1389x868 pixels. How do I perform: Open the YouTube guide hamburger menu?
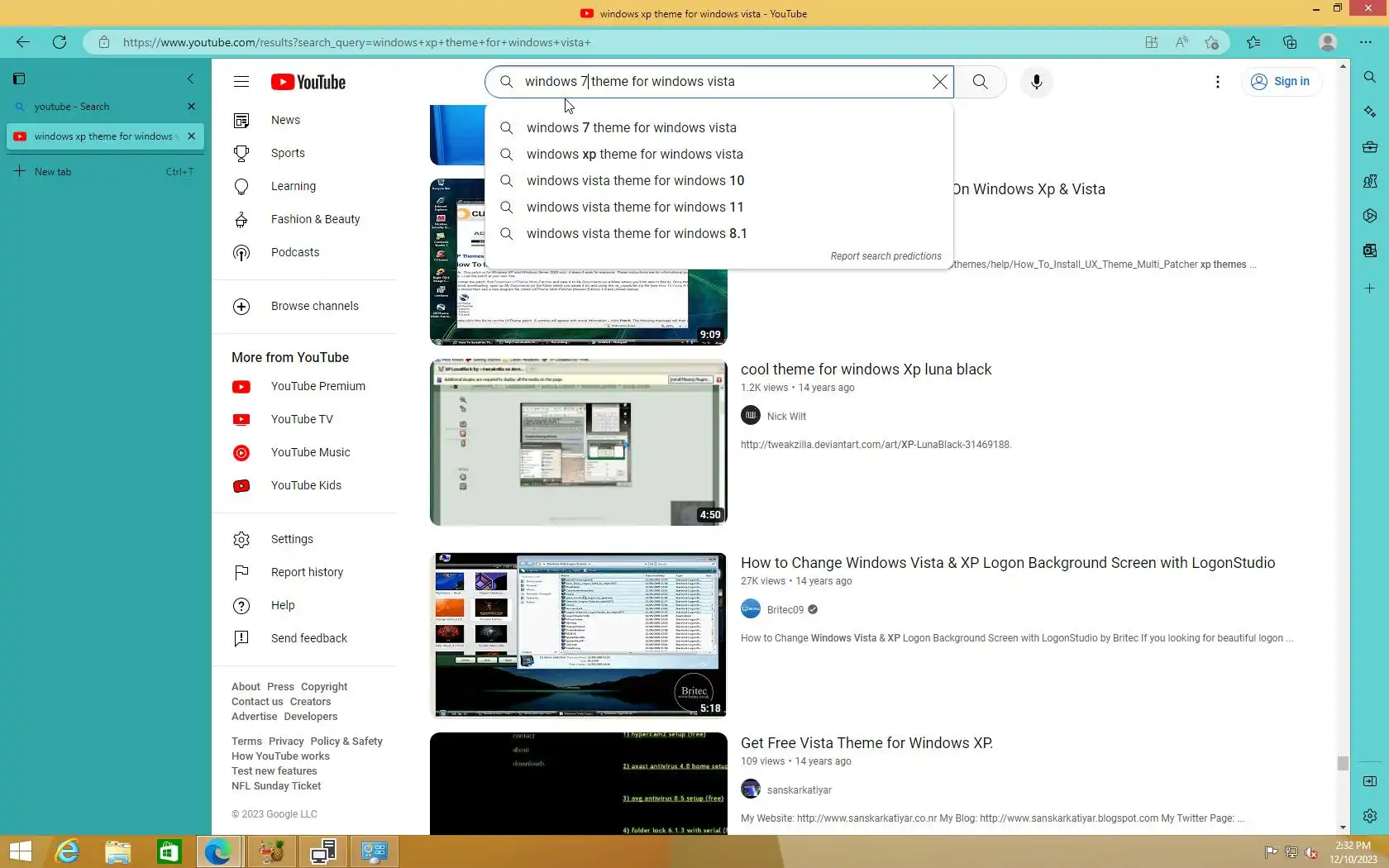pos(241,82)
